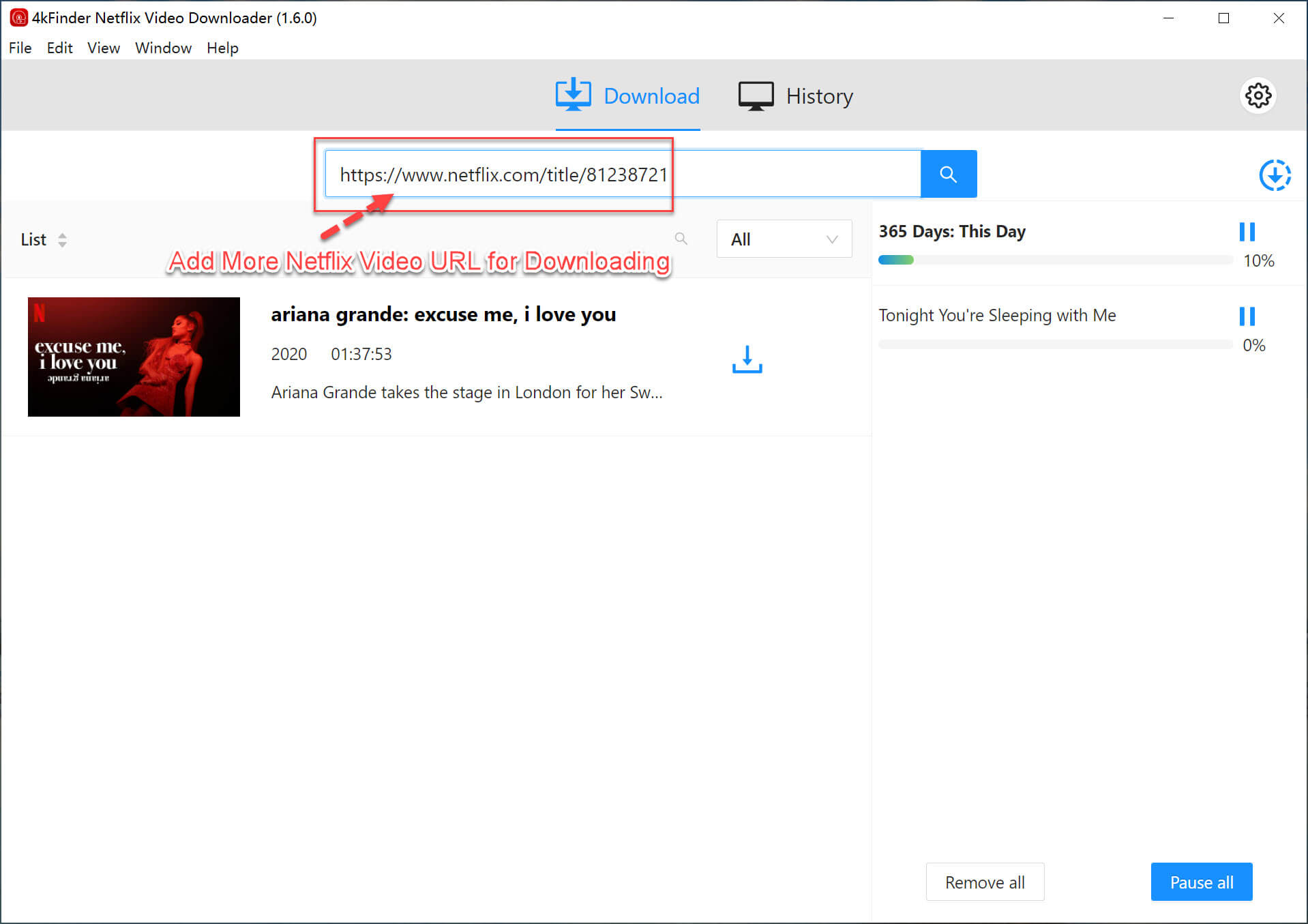Open the Window menu

coord(164,48)
